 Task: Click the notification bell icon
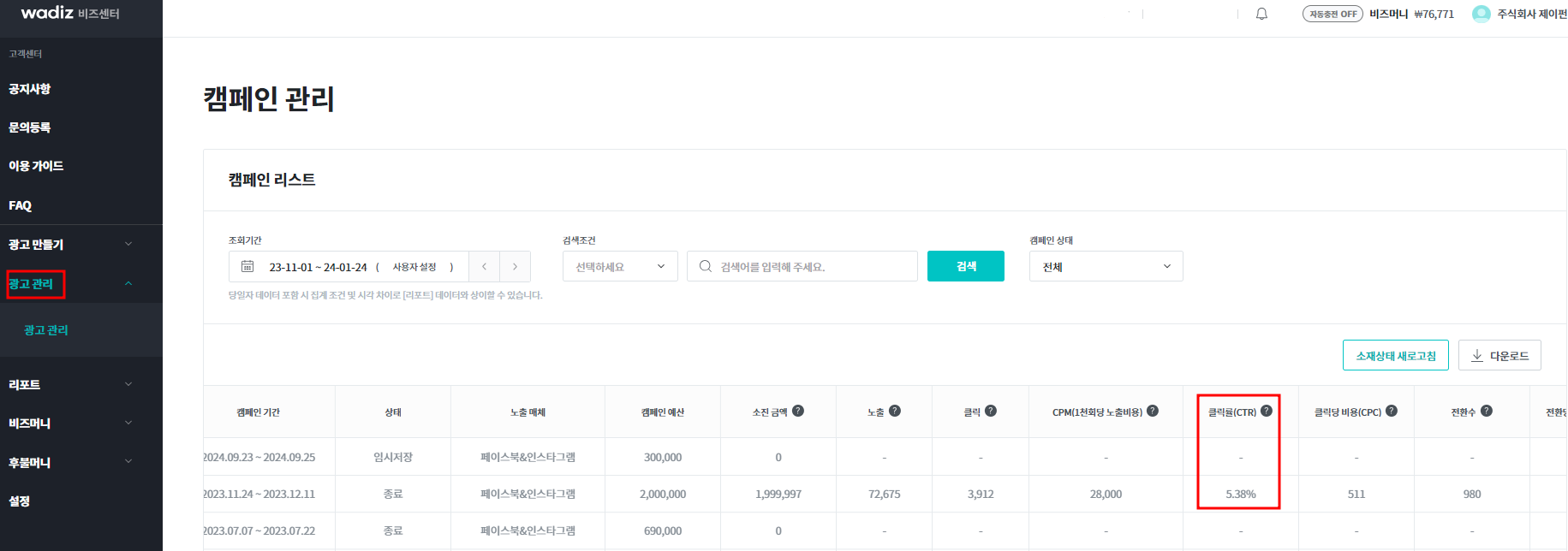point(1261,14)
